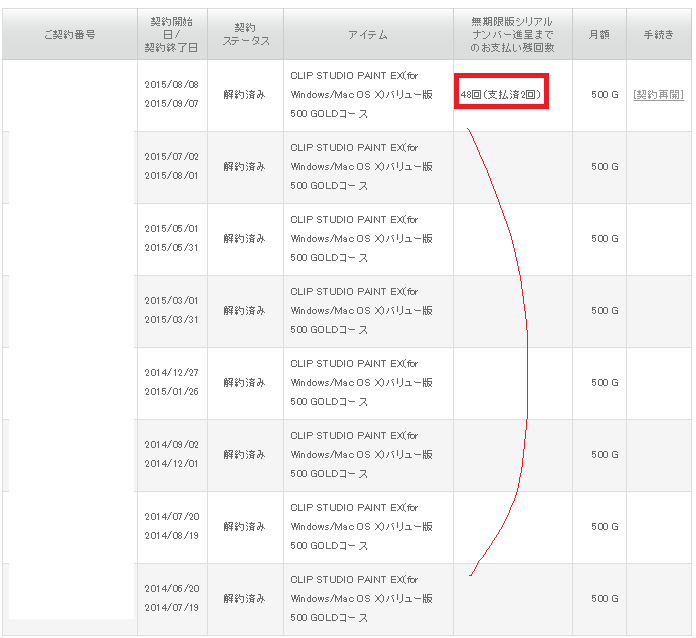This screenshot has width=696, height=638.
Task: Select the end date 2014/08/19
Action: (x=172, y=535)
